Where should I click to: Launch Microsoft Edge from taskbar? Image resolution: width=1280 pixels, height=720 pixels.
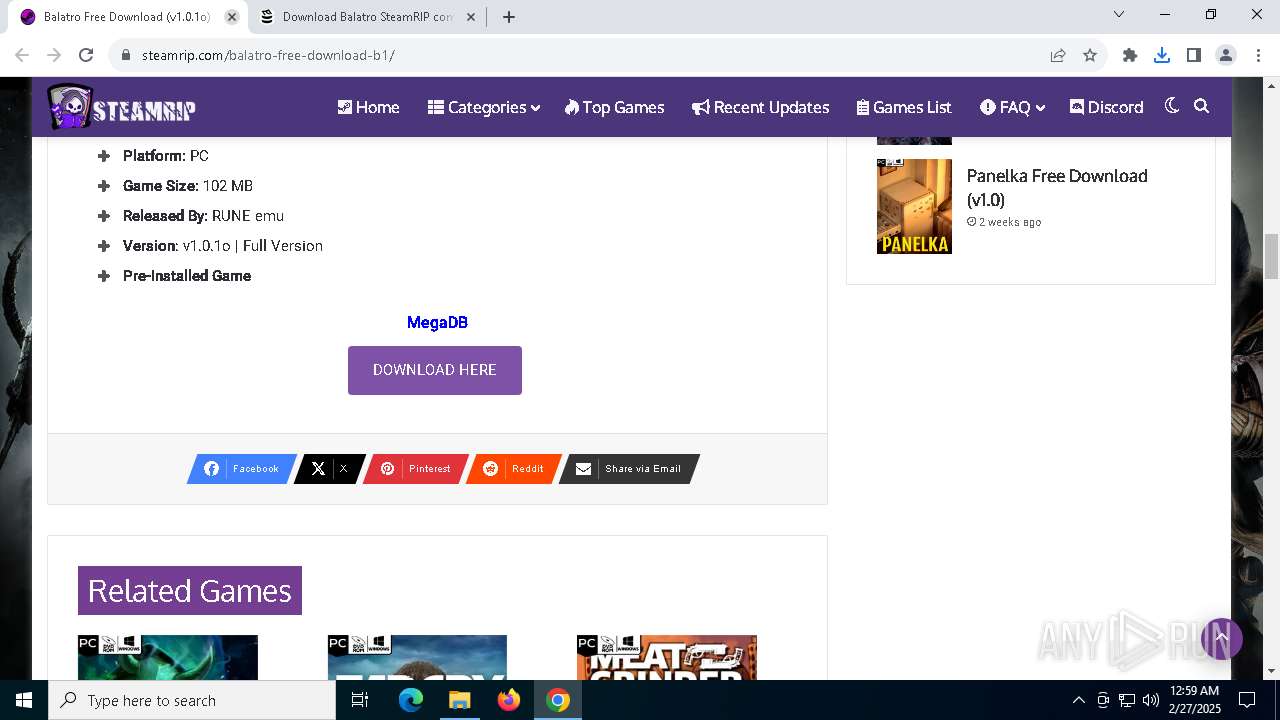tap(411, 700)
